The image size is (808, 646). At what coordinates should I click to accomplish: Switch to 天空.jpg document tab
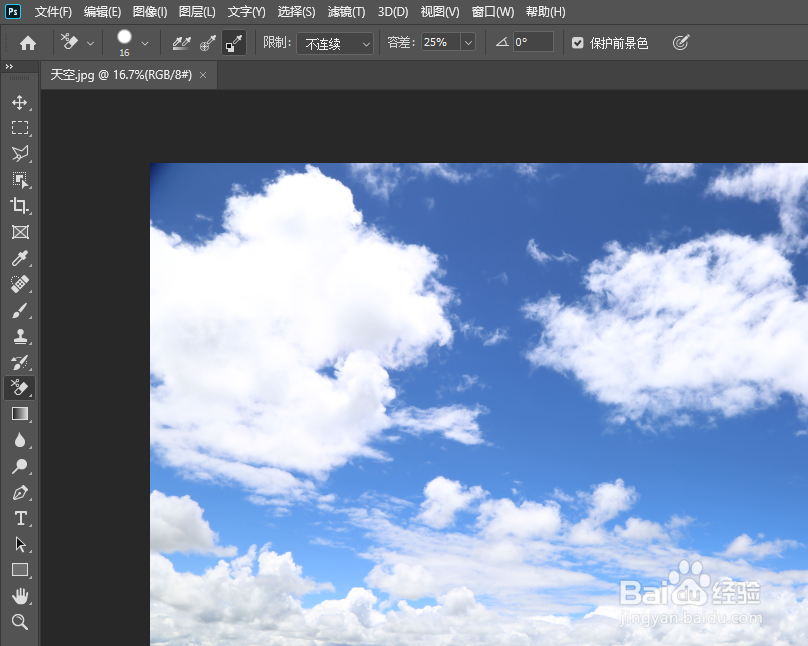[x=121, y=75]
